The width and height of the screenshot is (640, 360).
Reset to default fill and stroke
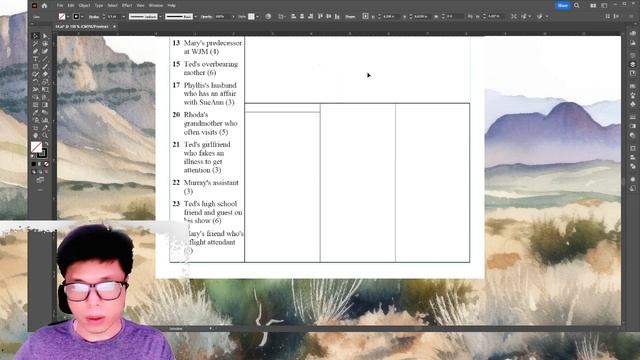[32, 156]
